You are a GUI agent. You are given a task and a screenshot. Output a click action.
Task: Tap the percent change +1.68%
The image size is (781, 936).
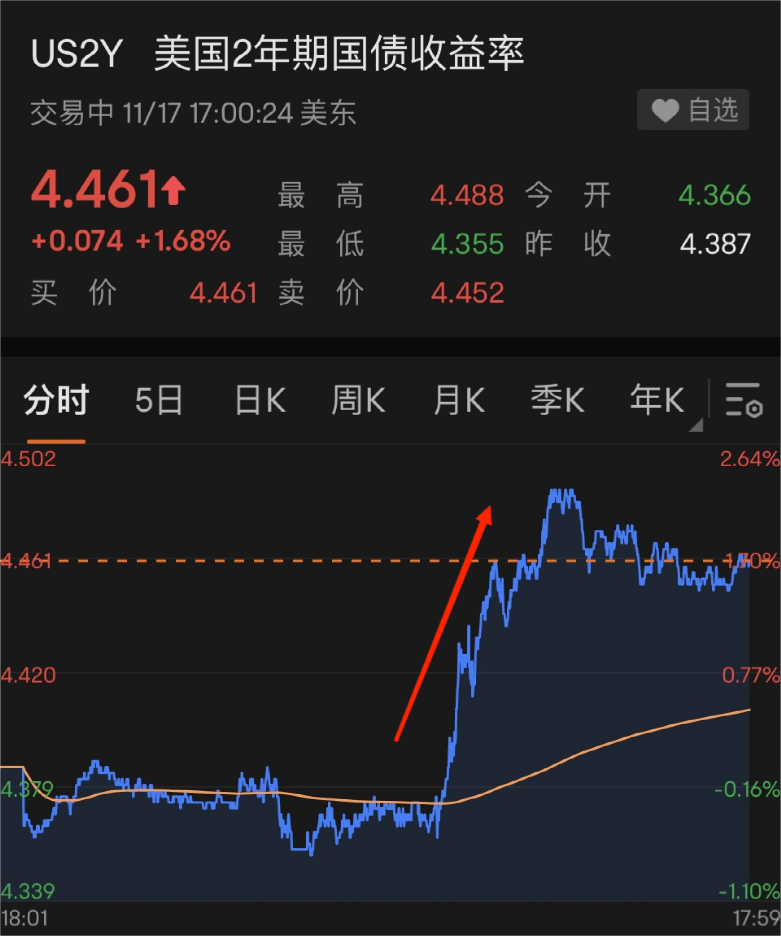[183, 241]
